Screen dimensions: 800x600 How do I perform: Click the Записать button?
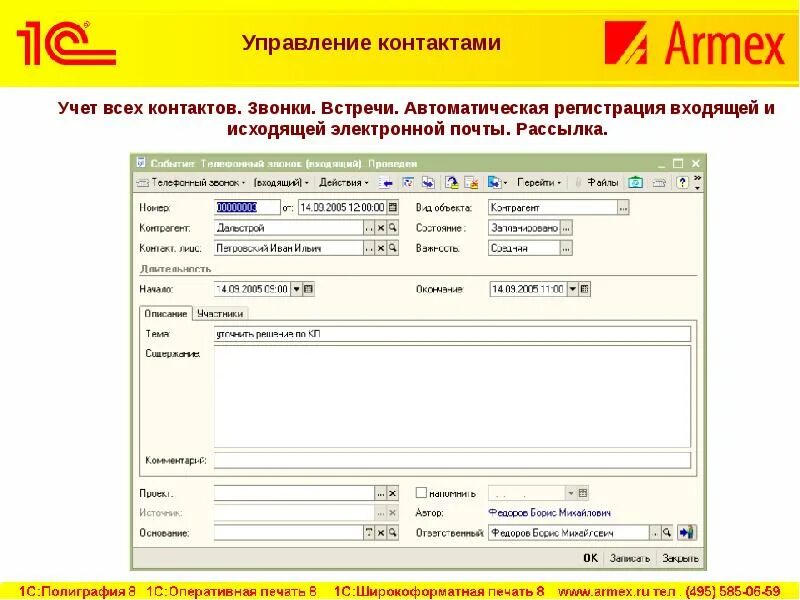click(630, 558)
